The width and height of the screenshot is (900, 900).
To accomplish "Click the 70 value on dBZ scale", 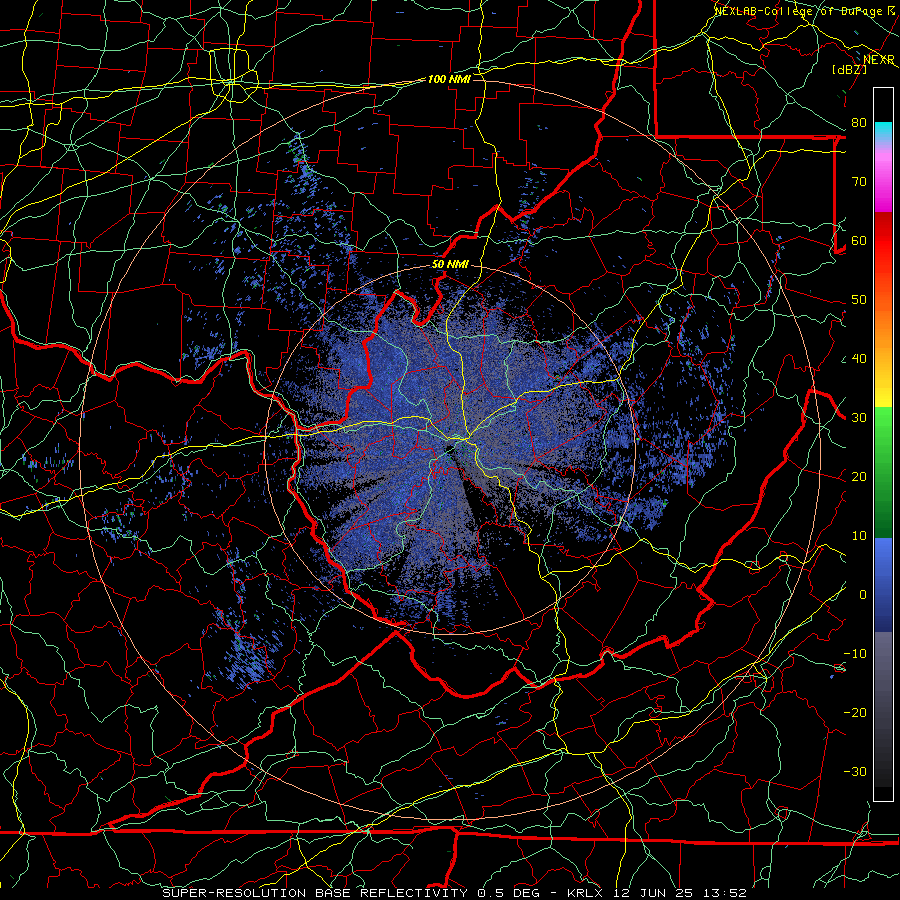I will pos(859,181).
